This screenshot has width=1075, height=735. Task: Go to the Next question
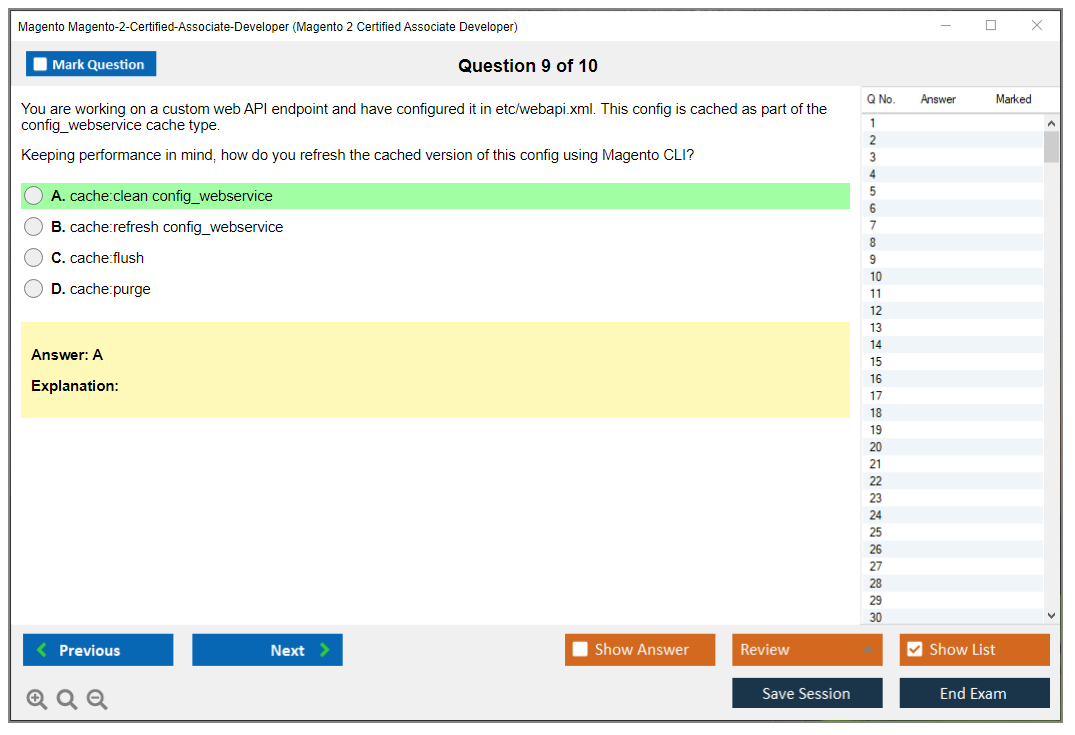point(267,650)
